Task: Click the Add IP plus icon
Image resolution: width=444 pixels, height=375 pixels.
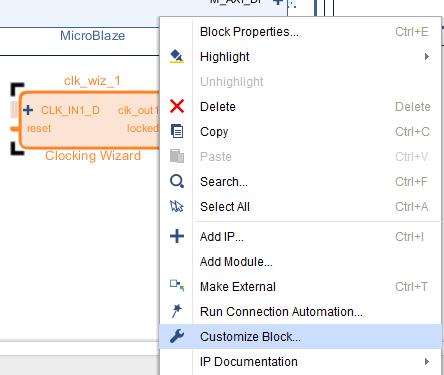Action: 177,236
